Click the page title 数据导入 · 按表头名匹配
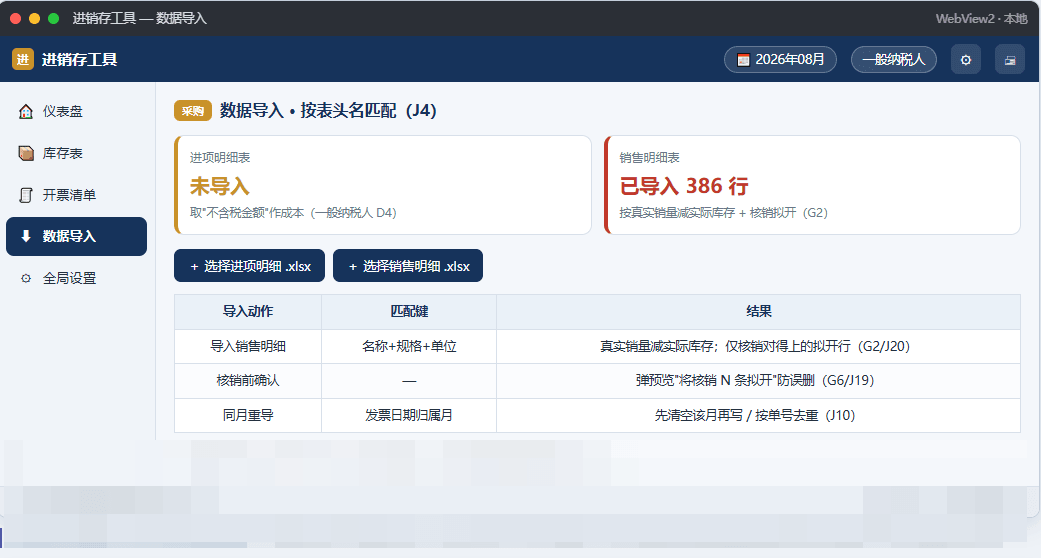This screenshot has width=1041, height=558. [x=328, y=110]
